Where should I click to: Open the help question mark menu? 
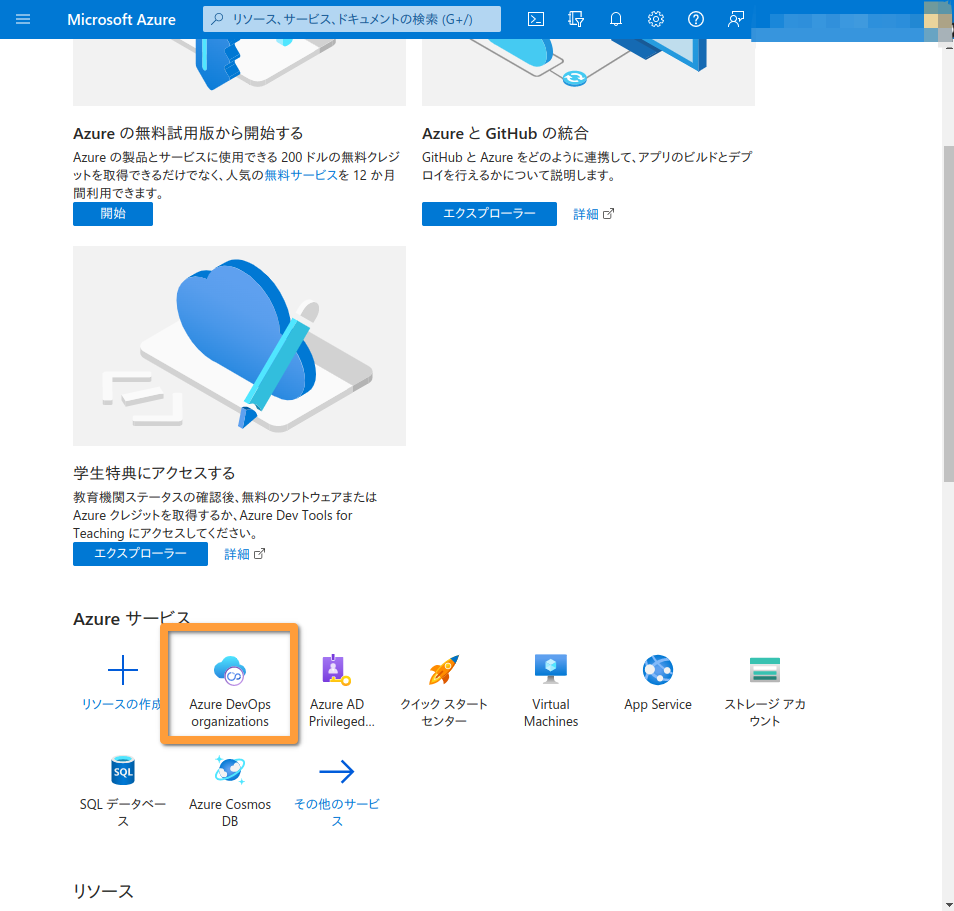point(695,18)
